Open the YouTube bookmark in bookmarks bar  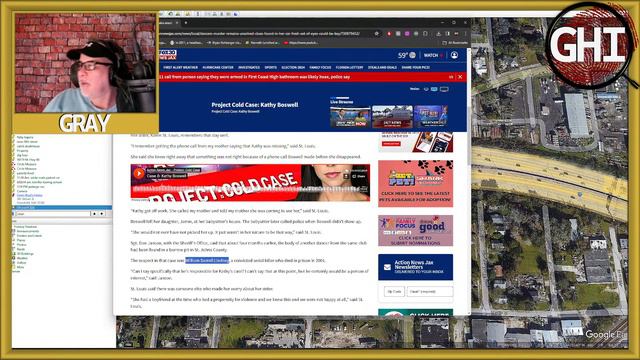point(302,42)
